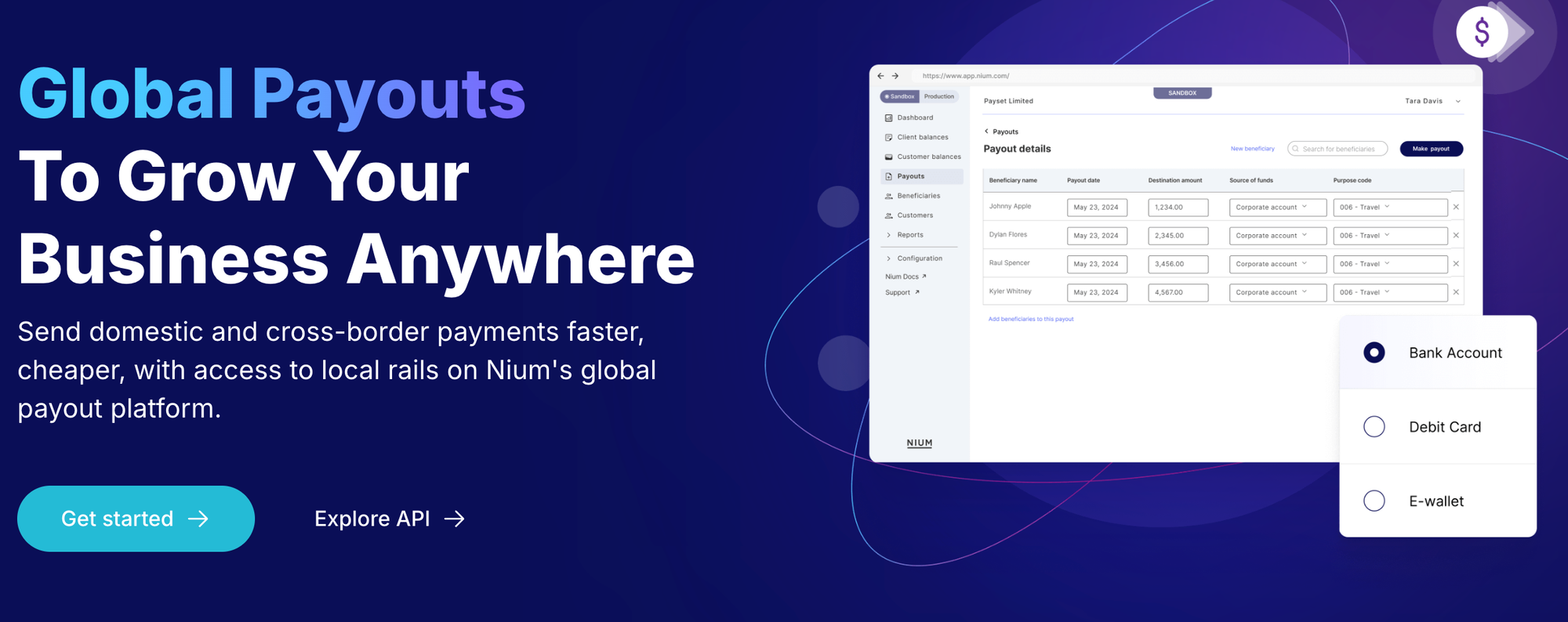Focus the Search for beneficiaries field
Image resolution: width=1568 pixels, height=622 pixels.
coord(1338,149)
